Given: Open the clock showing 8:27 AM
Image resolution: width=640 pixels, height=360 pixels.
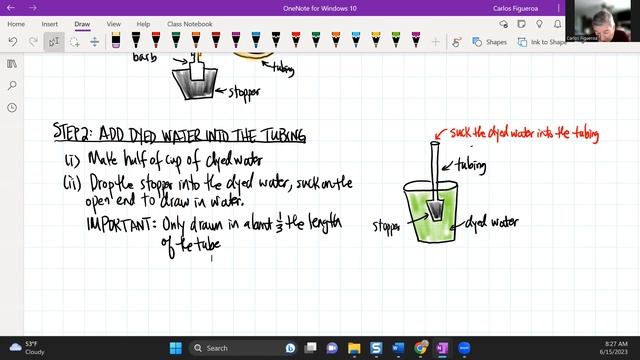Looking at the screenshot, I should [x=613, y=348].
